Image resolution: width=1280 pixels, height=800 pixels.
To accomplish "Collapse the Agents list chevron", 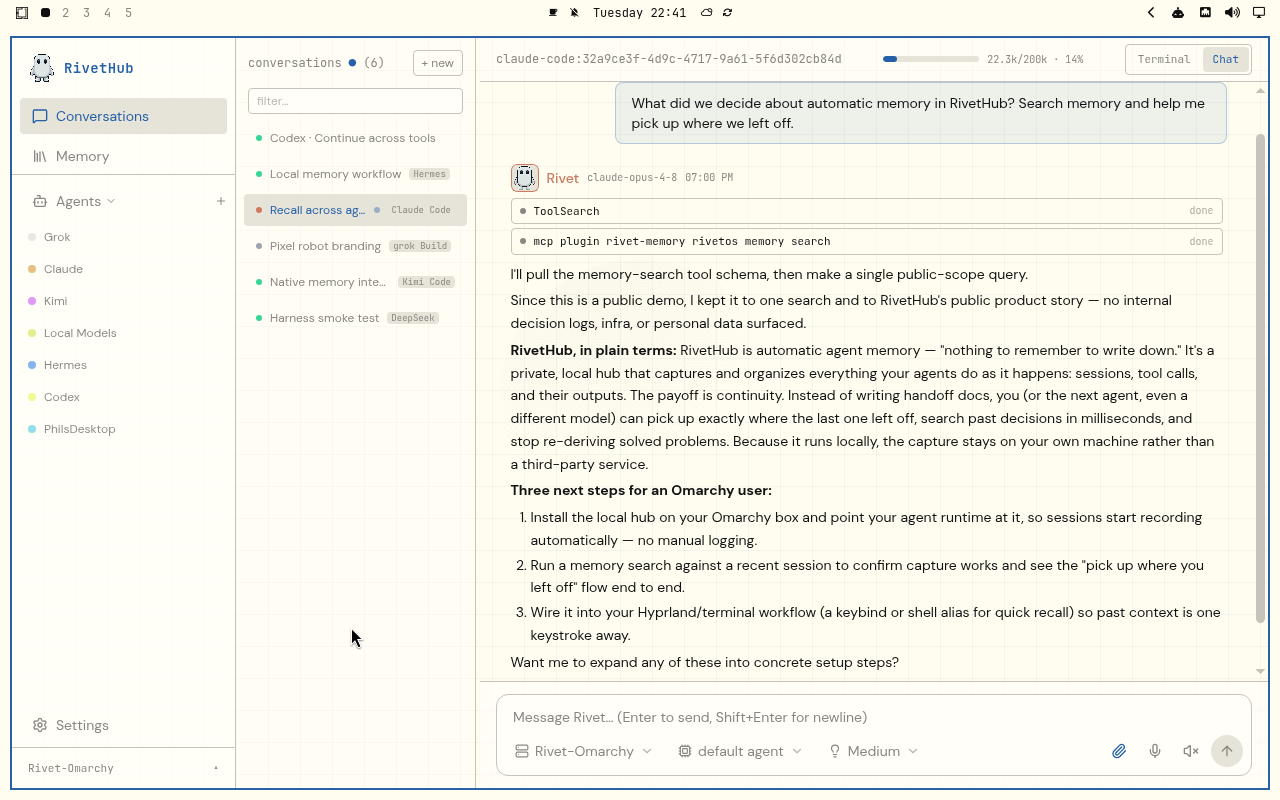I will point(111,201).
